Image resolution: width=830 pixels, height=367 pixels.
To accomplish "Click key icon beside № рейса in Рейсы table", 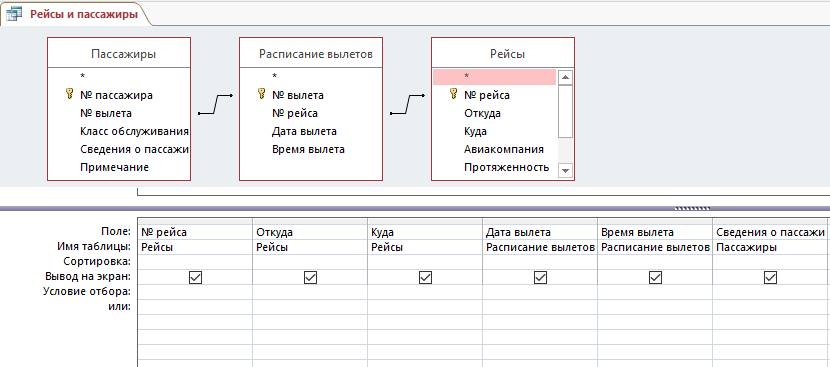I will pos(453,95).
